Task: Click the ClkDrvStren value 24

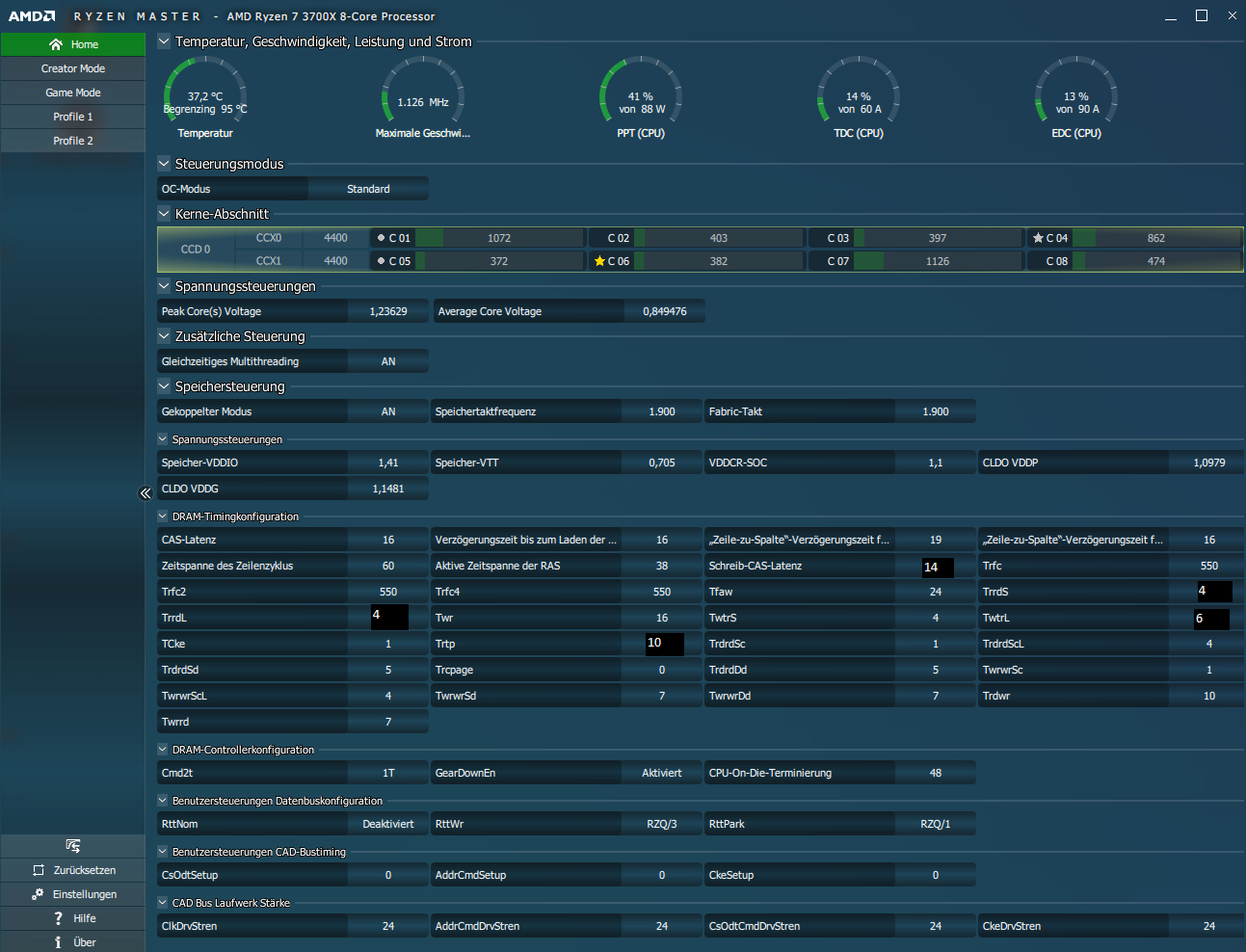Action: (388, 926)
